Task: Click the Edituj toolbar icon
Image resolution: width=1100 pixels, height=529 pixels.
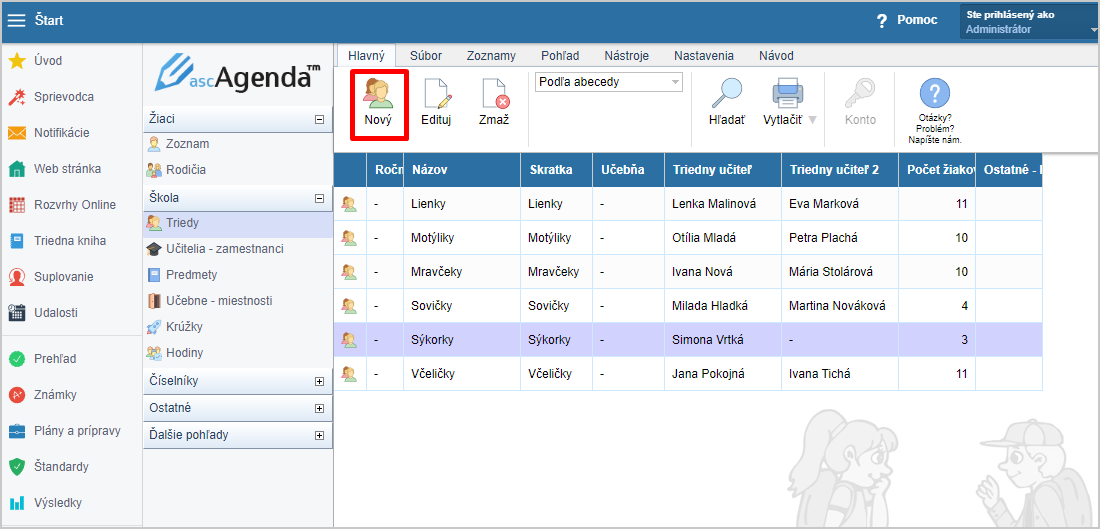Action: [436, 95]
